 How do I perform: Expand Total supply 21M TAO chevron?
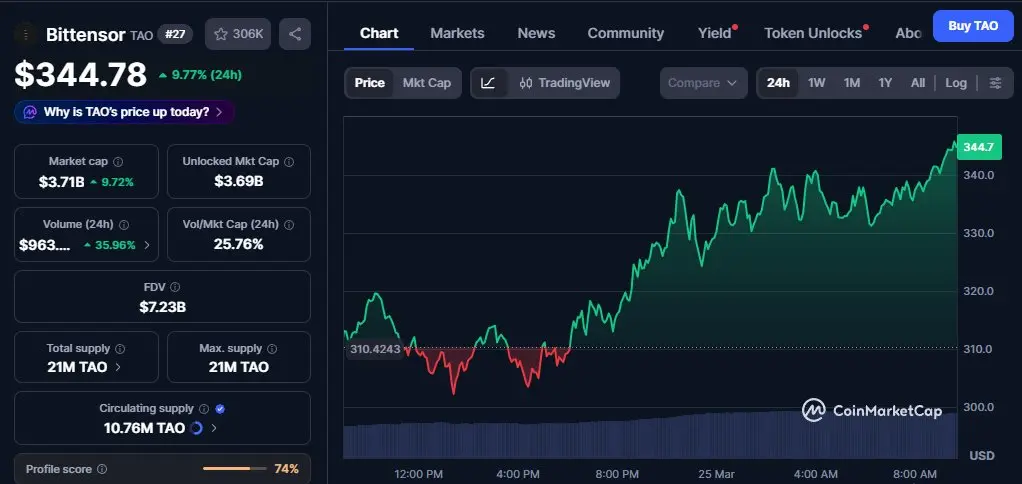coord(118,367)
